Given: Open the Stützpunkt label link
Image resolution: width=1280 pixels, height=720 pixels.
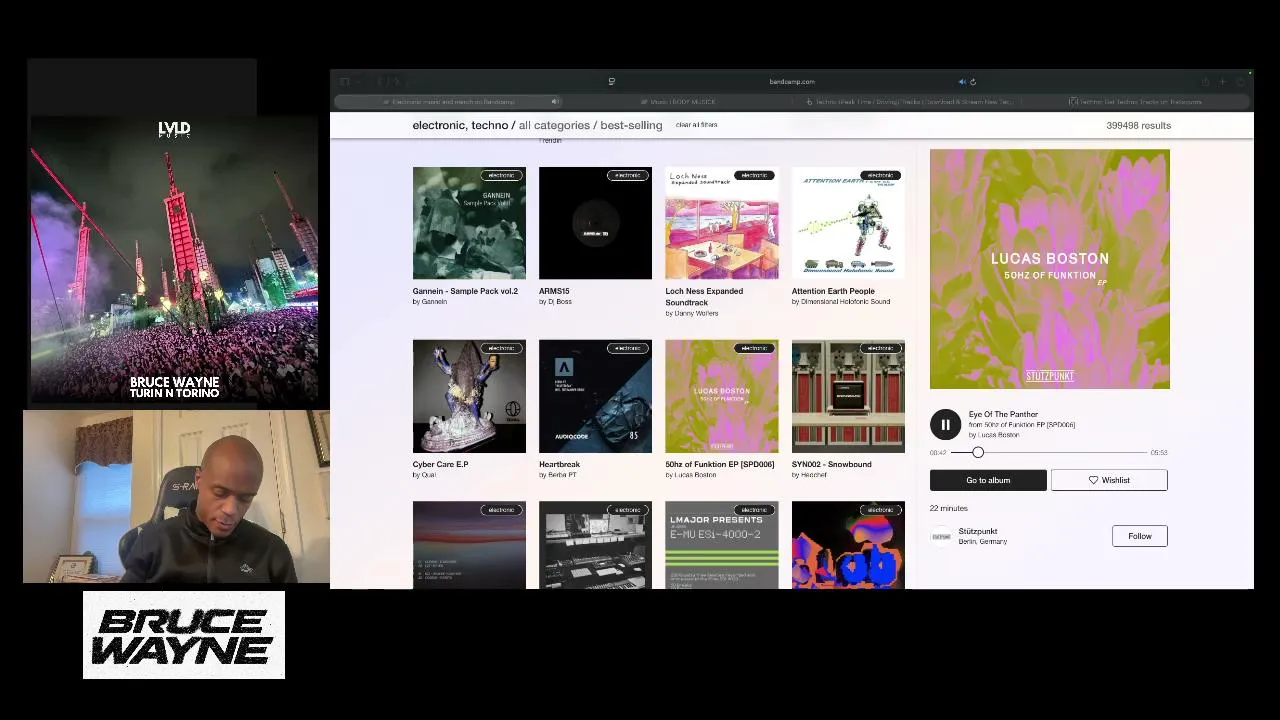Looking at the screenshot, I should (978, 531).
